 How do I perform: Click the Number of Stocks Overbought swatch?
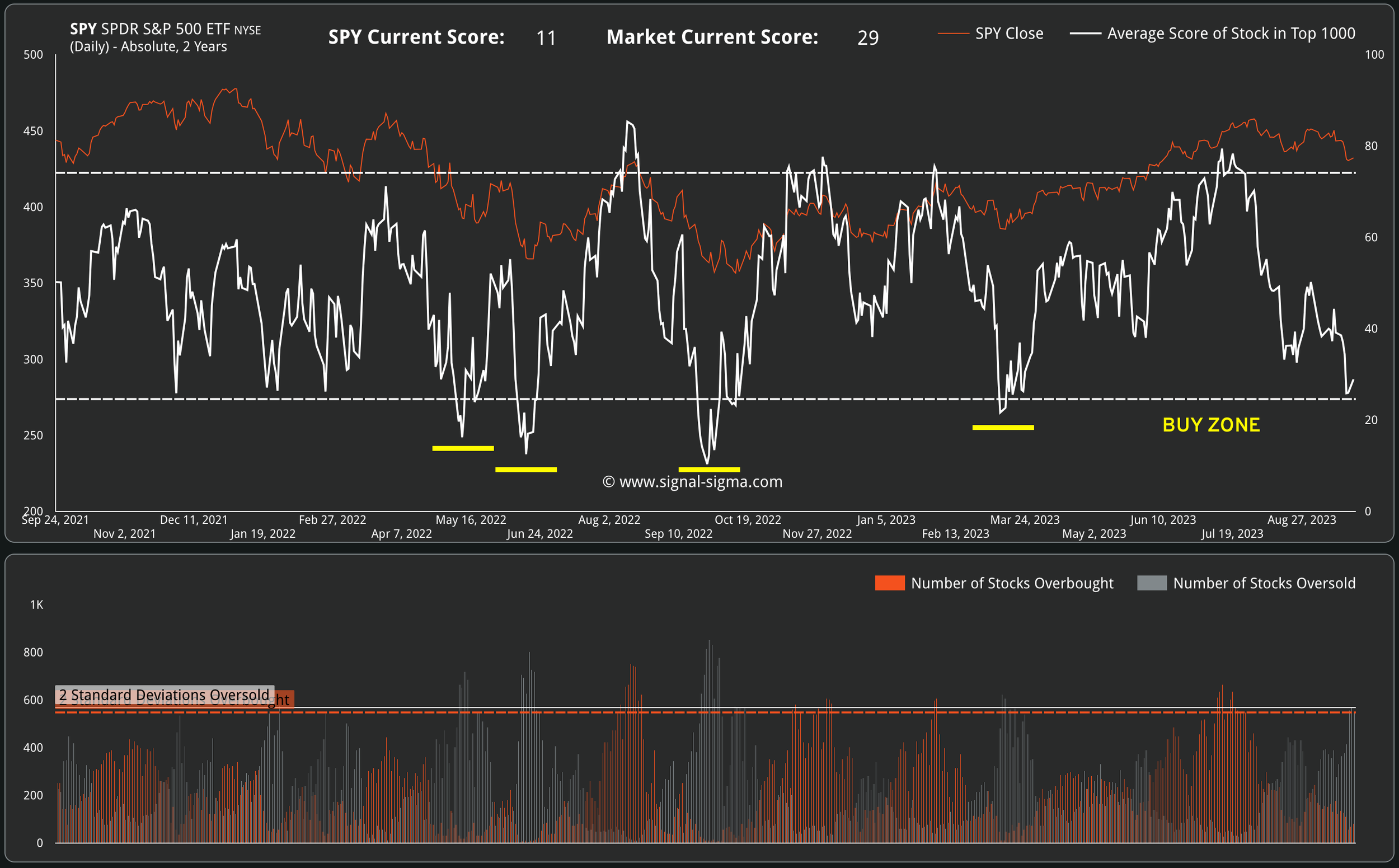click(x=889, y=583)
